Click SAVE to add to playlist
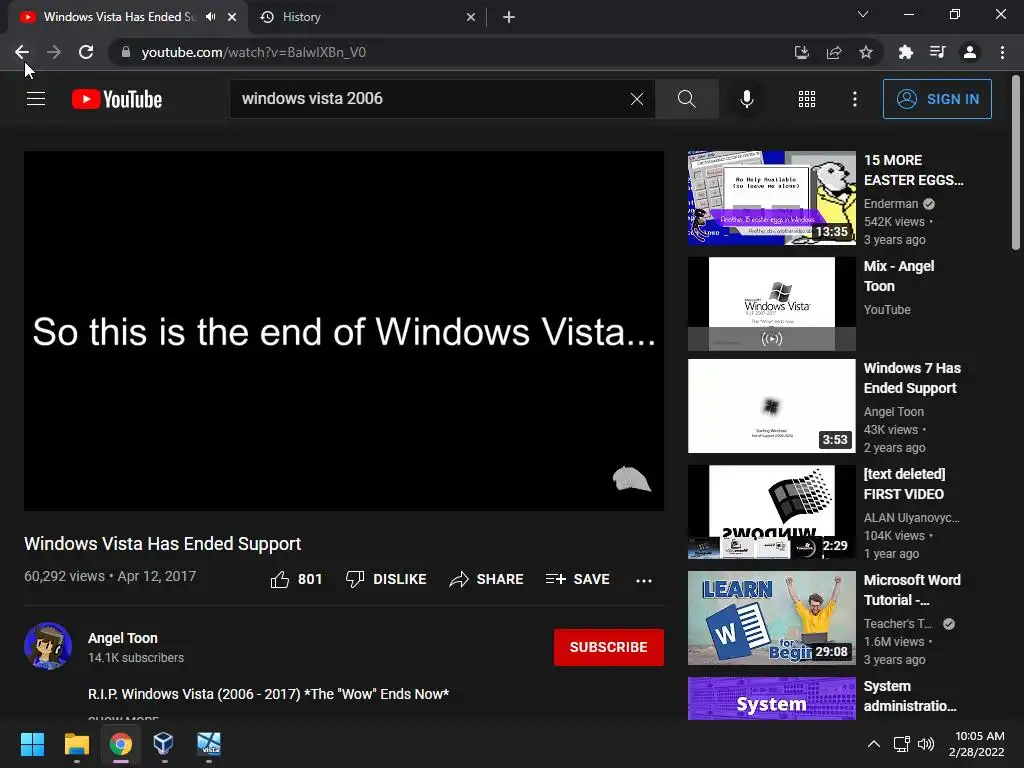This screenshot has width=1024, height=768. 577,579
